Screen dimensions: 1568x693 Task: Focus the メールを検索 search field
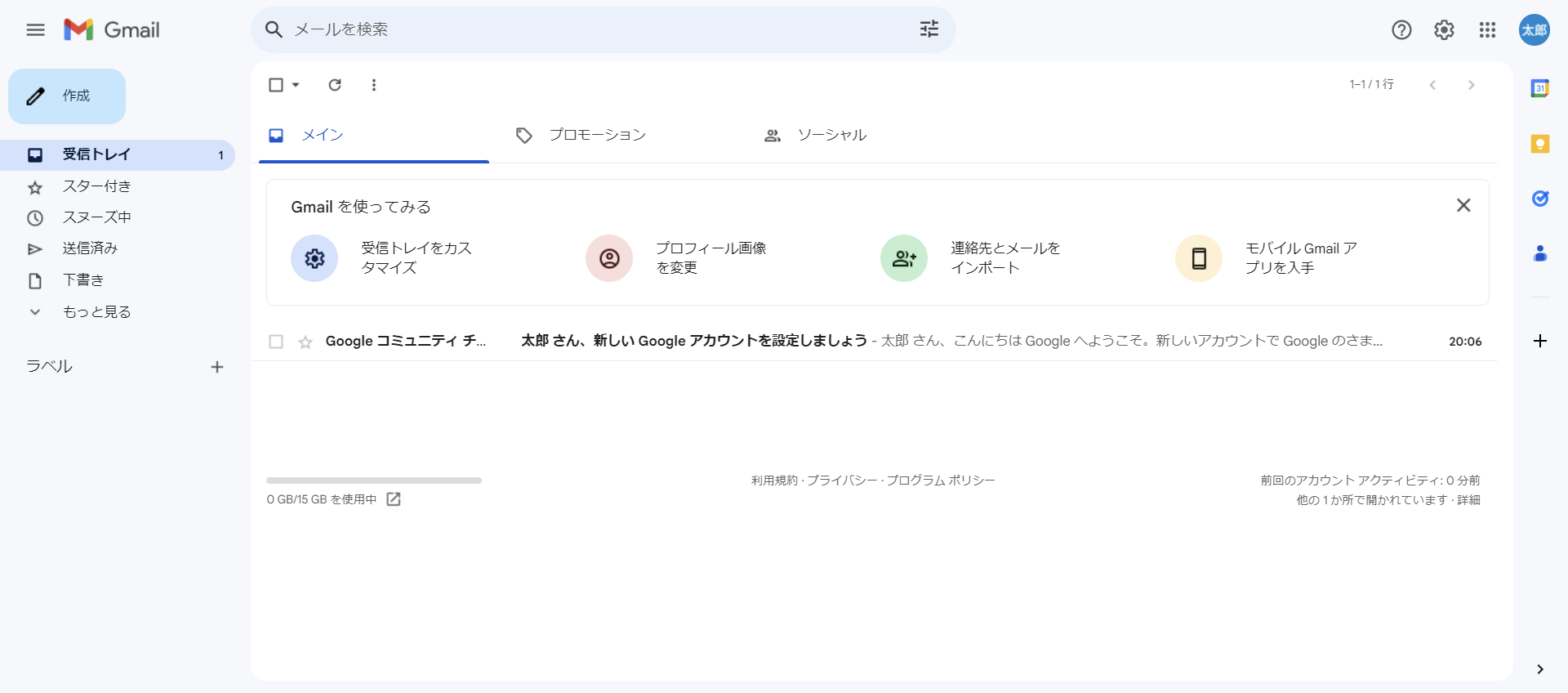604,29
